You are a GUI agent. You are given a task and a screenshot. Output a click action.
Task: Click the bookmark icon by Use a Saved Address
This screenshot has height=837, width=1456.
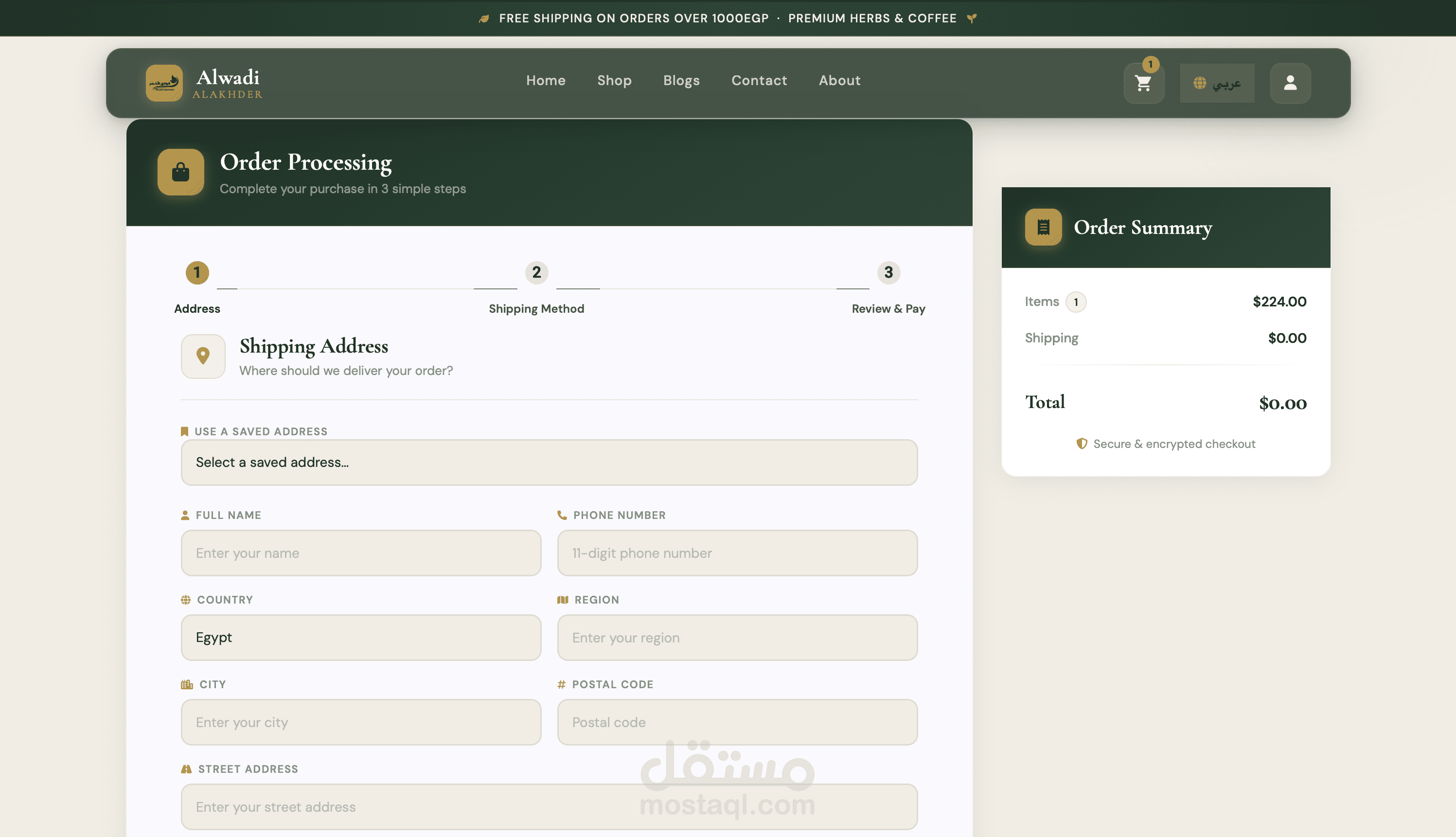coord(184,431)
